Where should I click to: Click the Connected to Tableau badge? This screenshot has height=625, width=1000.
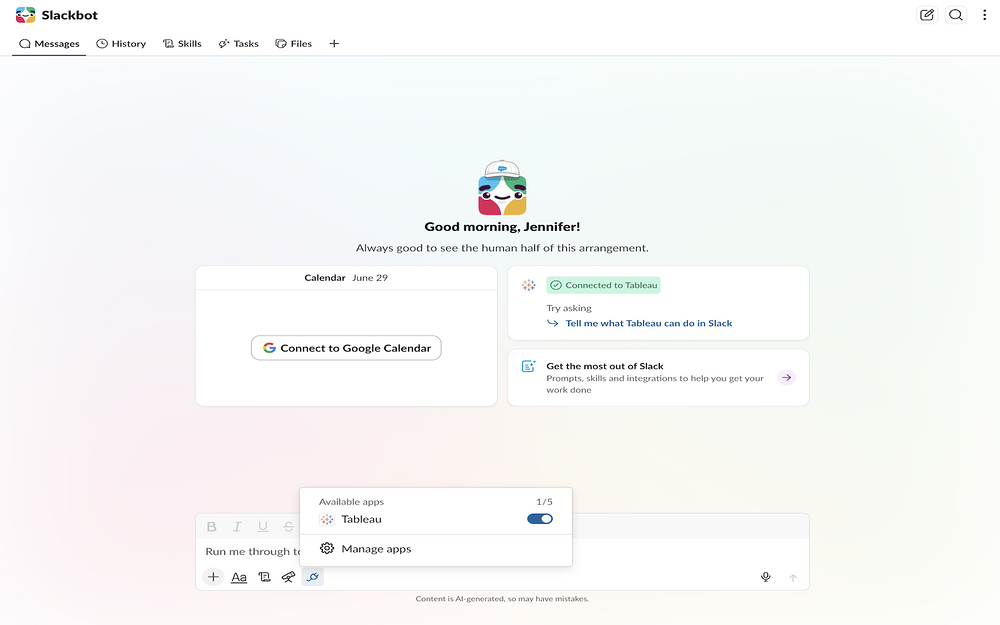603,285
